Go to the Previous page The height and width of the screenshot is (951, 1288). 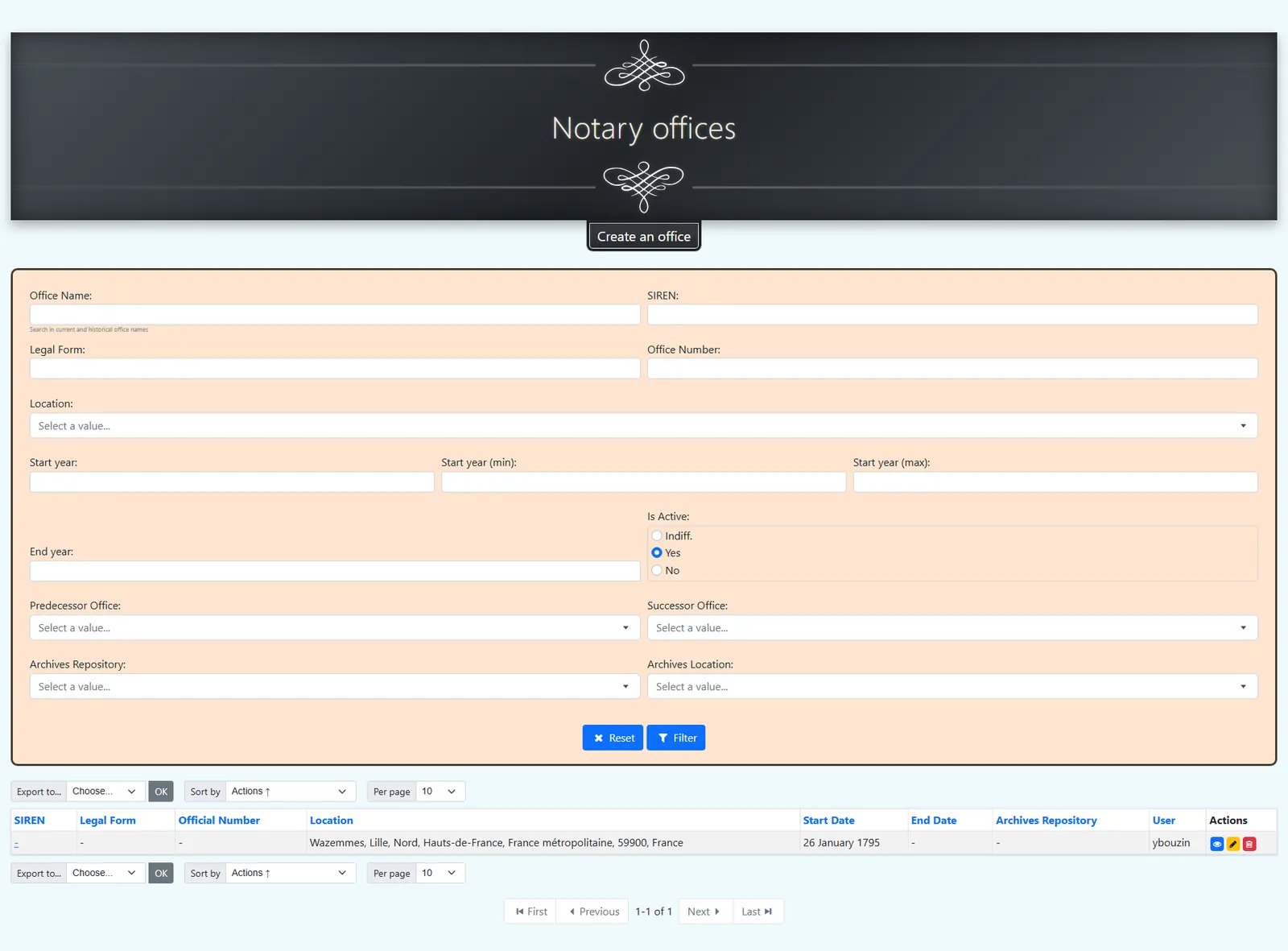[593, 912]
